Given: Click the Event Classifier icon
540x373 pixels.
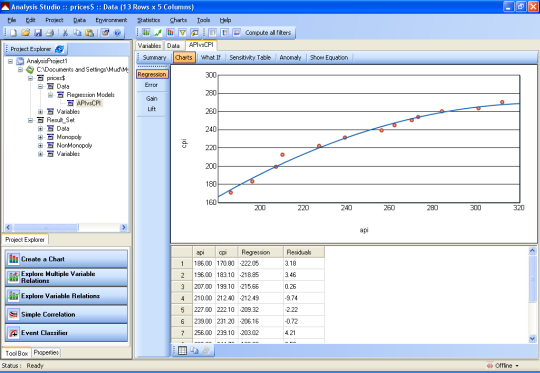Looking at the screenshot, I should 13,333.
